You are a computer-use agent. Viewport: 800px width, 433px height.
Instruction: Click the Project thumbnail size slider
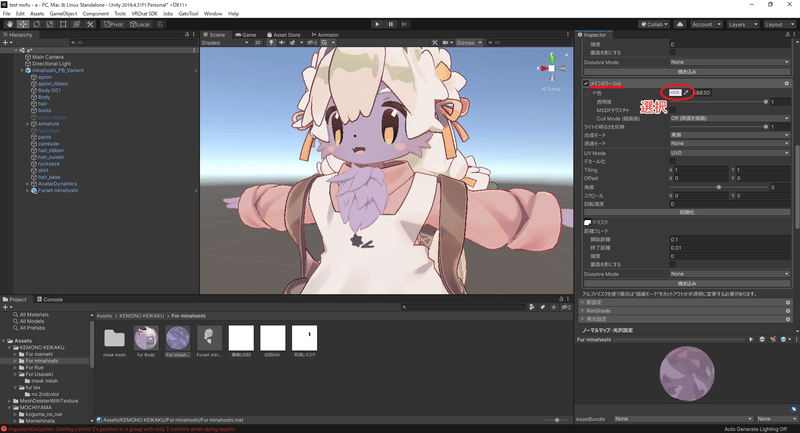click(x=555, y=420)
